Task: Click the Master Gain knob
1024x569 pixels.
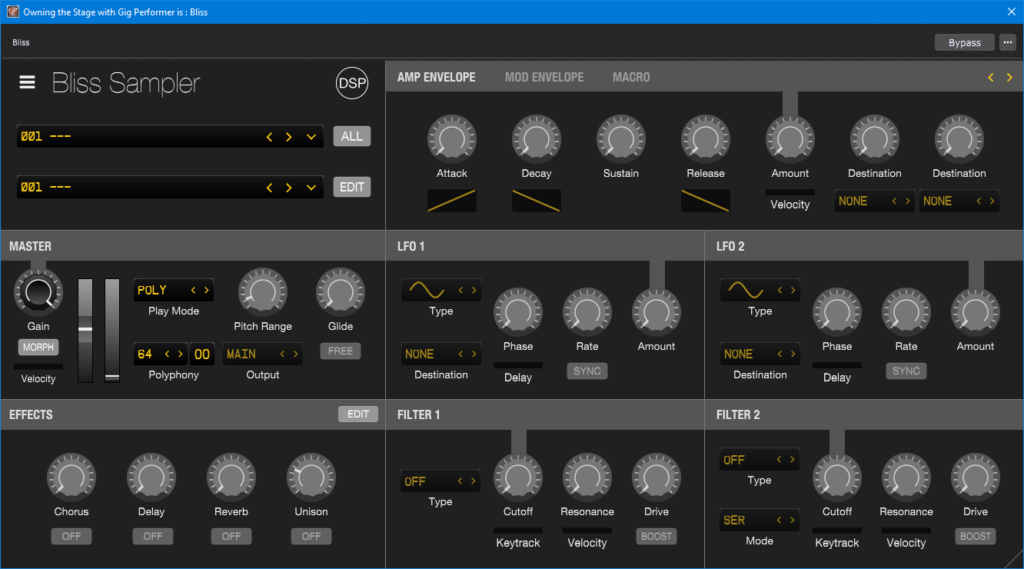Action: 38,292
